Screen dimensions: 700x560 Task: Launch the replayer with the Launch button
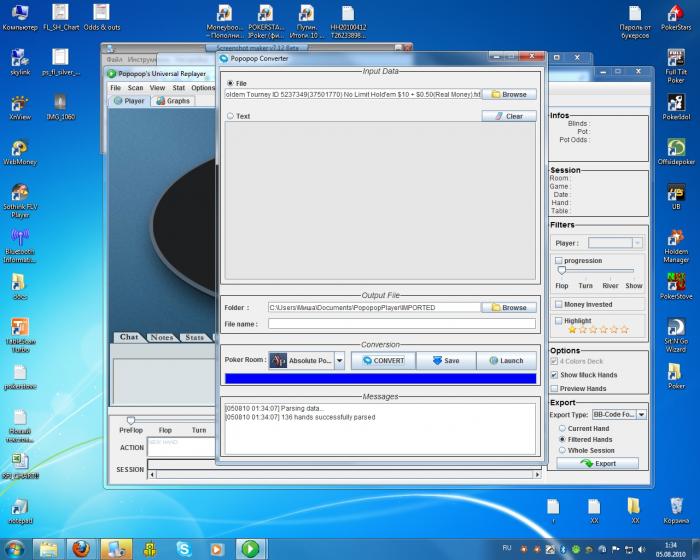pos(506,361)
